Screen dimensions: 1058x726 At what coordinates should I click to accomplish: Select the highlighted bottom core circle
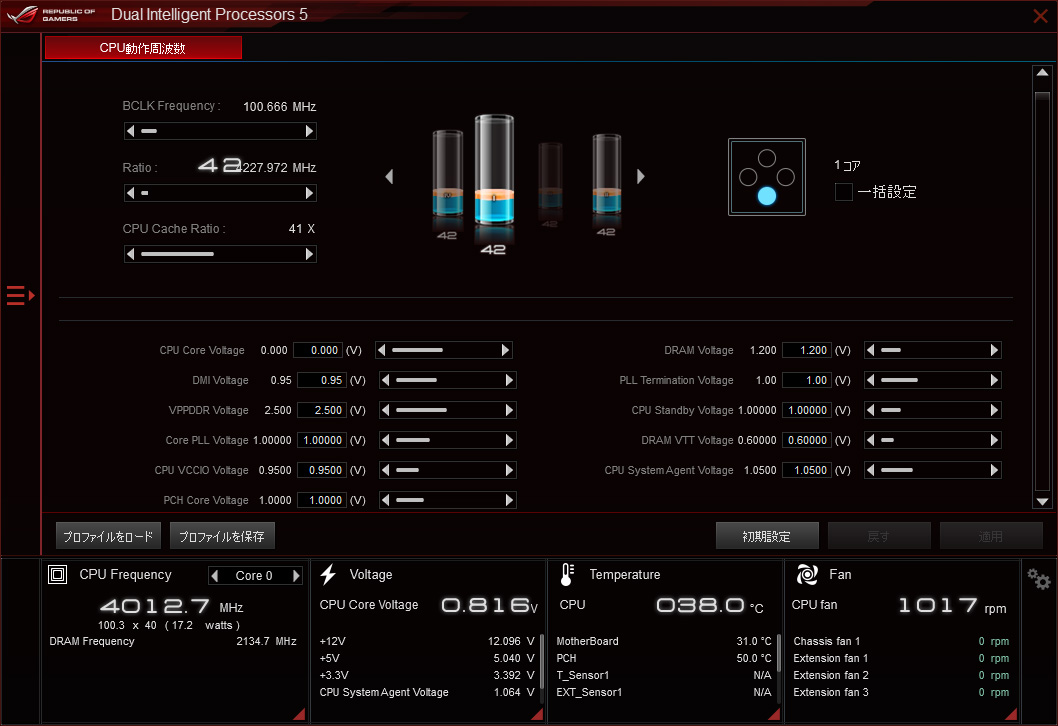767,196
